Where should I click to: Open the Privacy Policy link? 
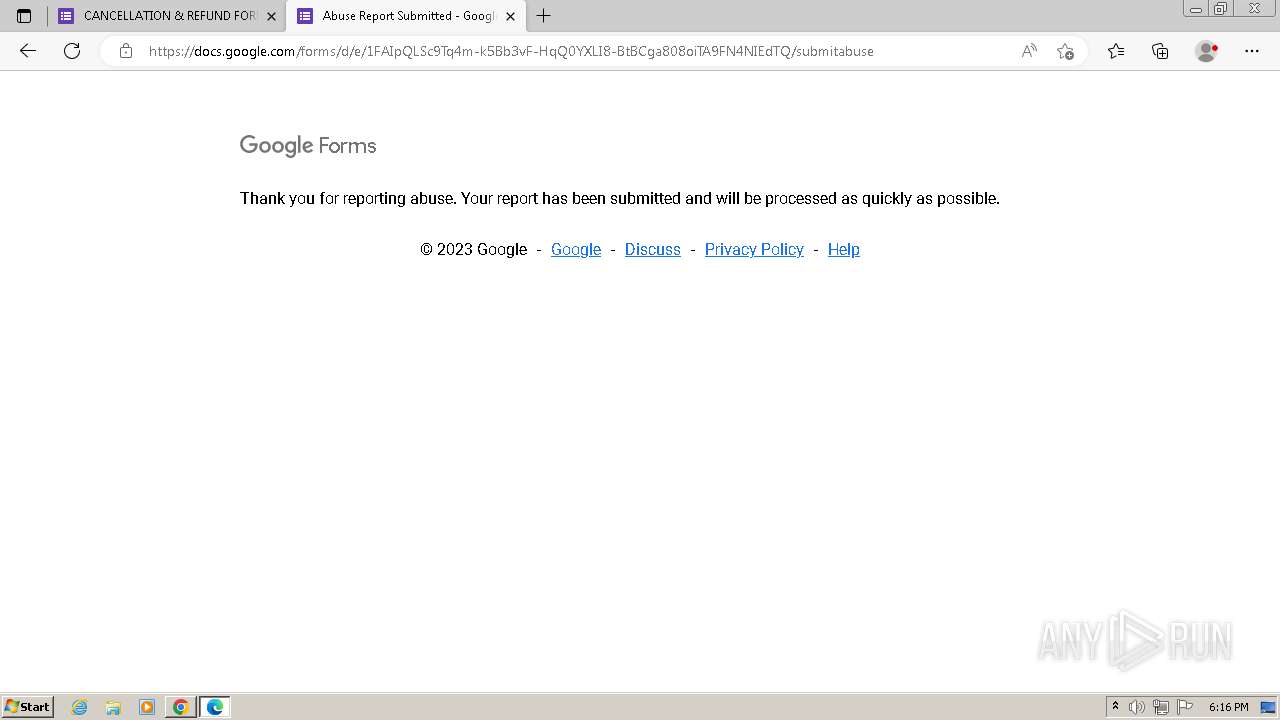754,249
